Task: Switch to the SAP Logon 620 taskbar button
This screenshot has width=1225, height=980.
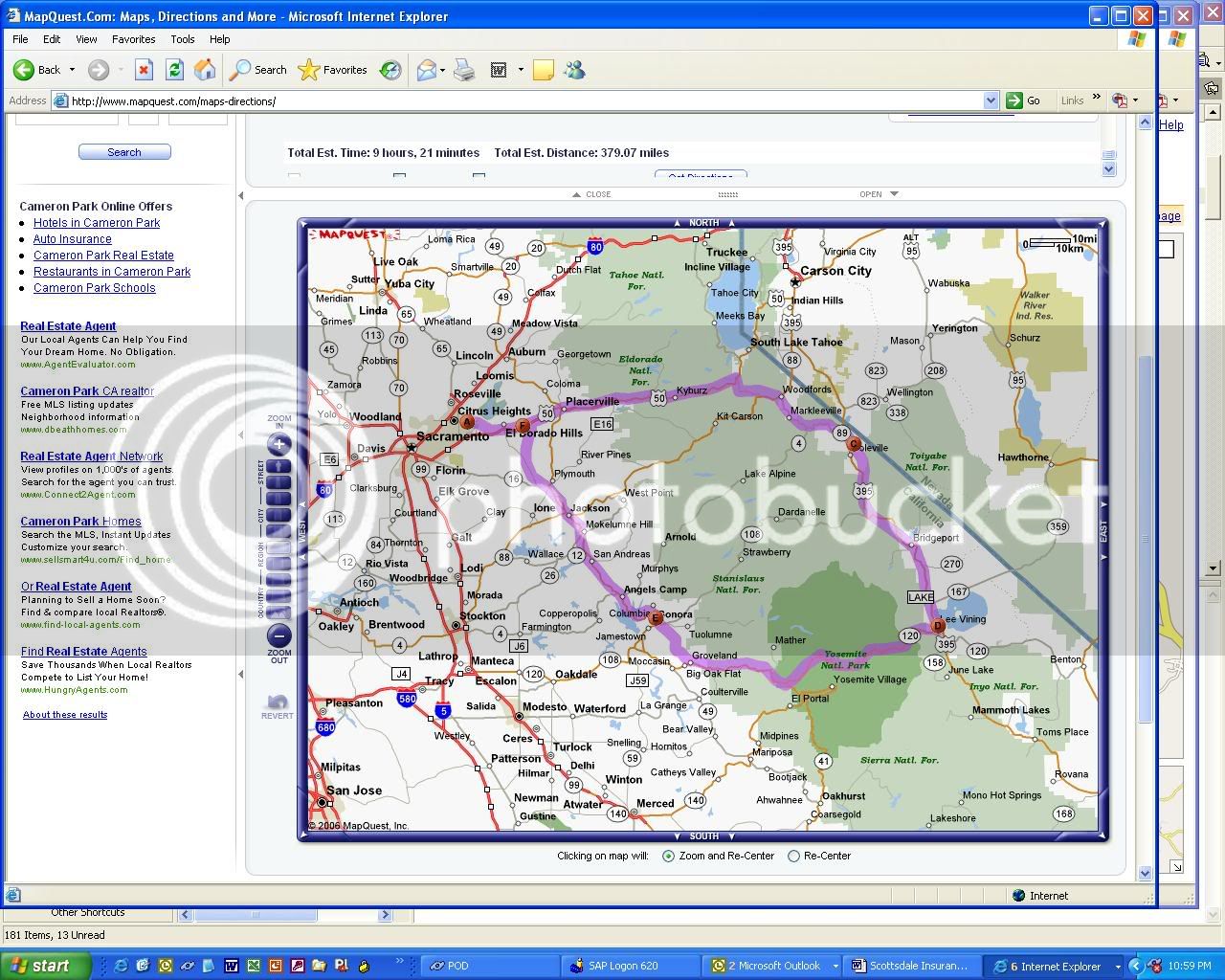Action: (x=630, y=966)
